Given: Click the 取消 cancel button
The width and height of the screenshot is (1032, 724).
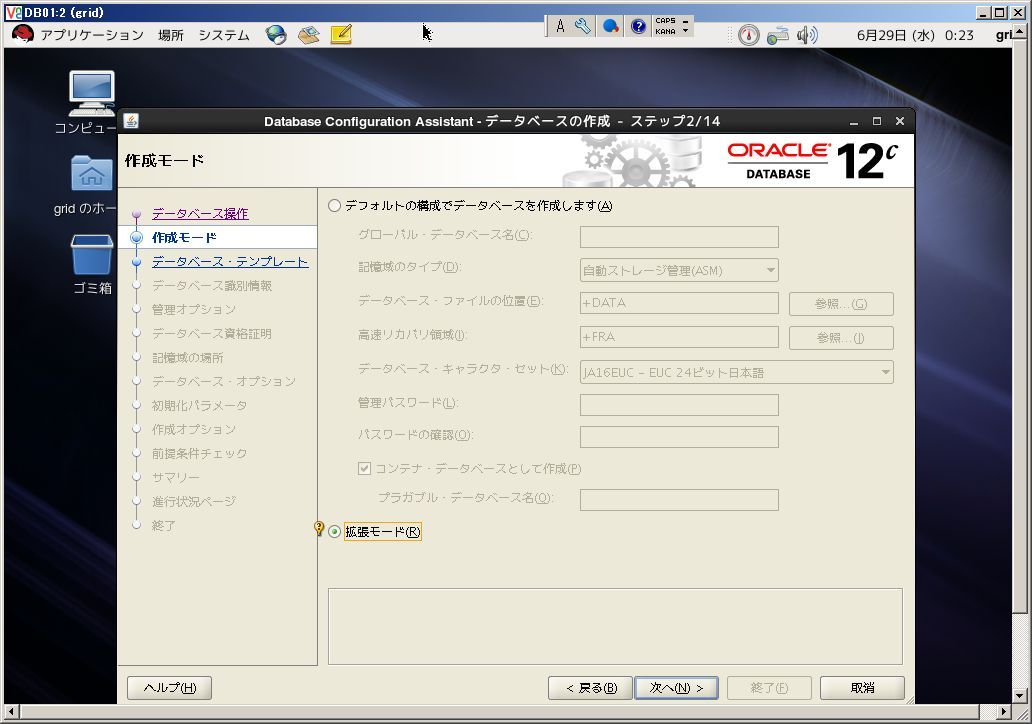Looking at the screenshot, I should [862, 688].
